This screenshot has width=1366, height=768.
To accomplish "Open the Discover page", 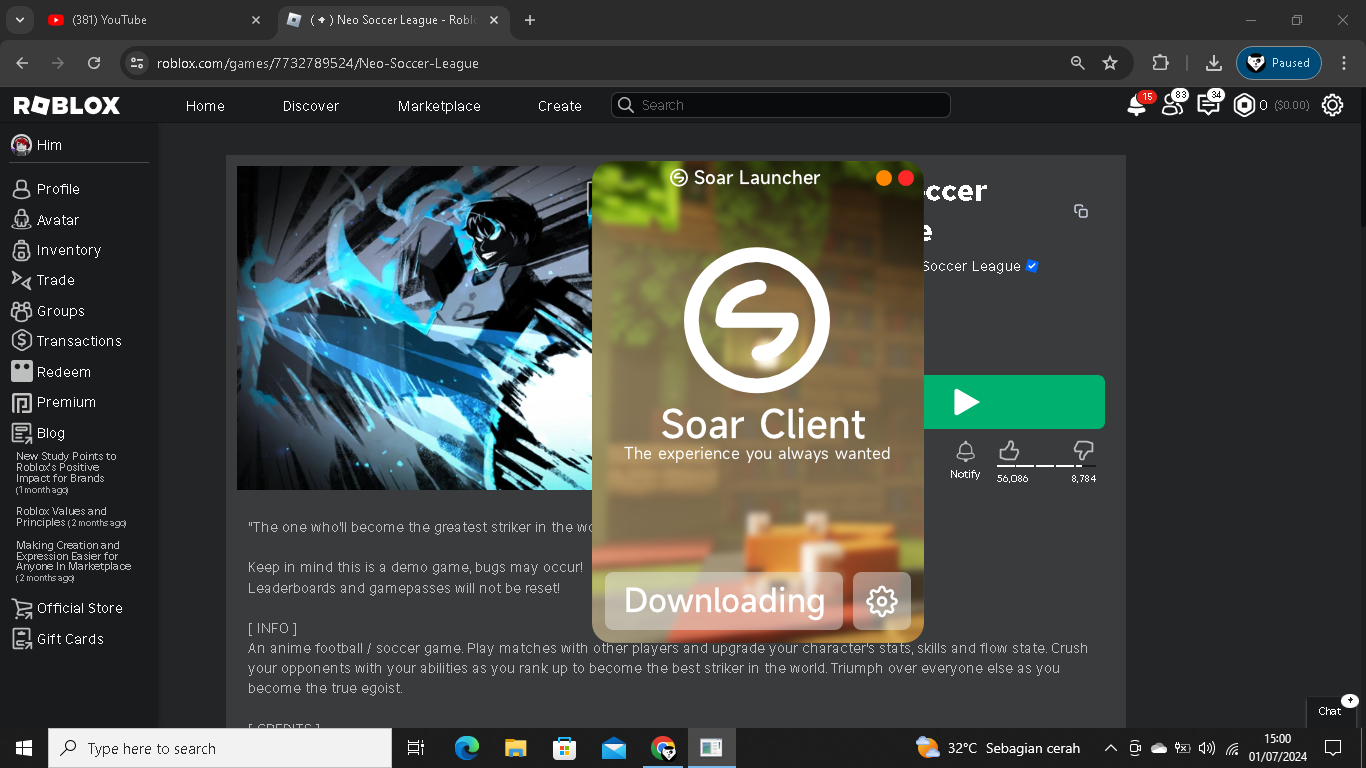I will tap(311, 106).
